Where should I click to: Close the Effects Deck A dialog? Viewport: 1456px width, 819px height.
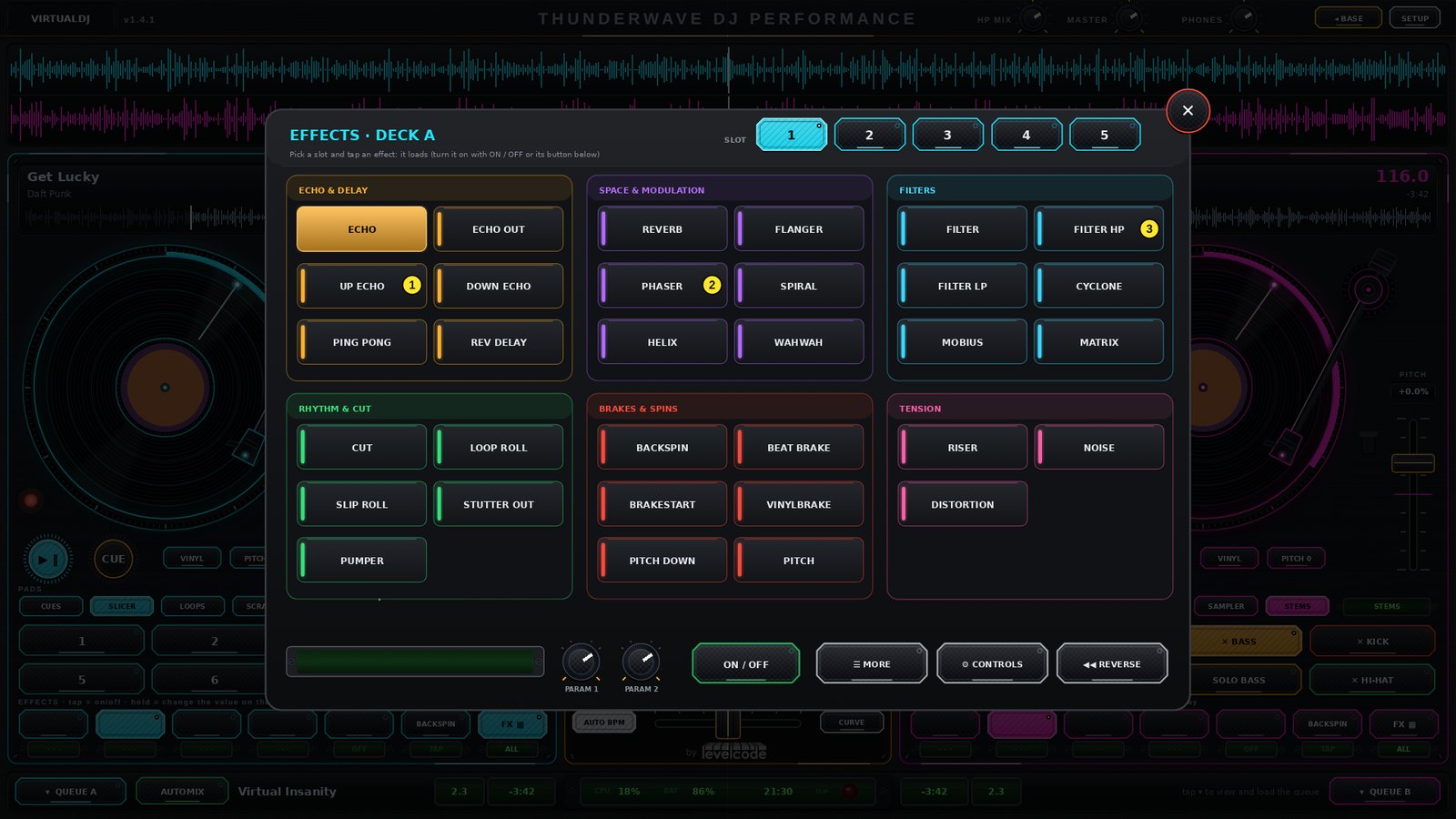click(x=1188, y=111)
